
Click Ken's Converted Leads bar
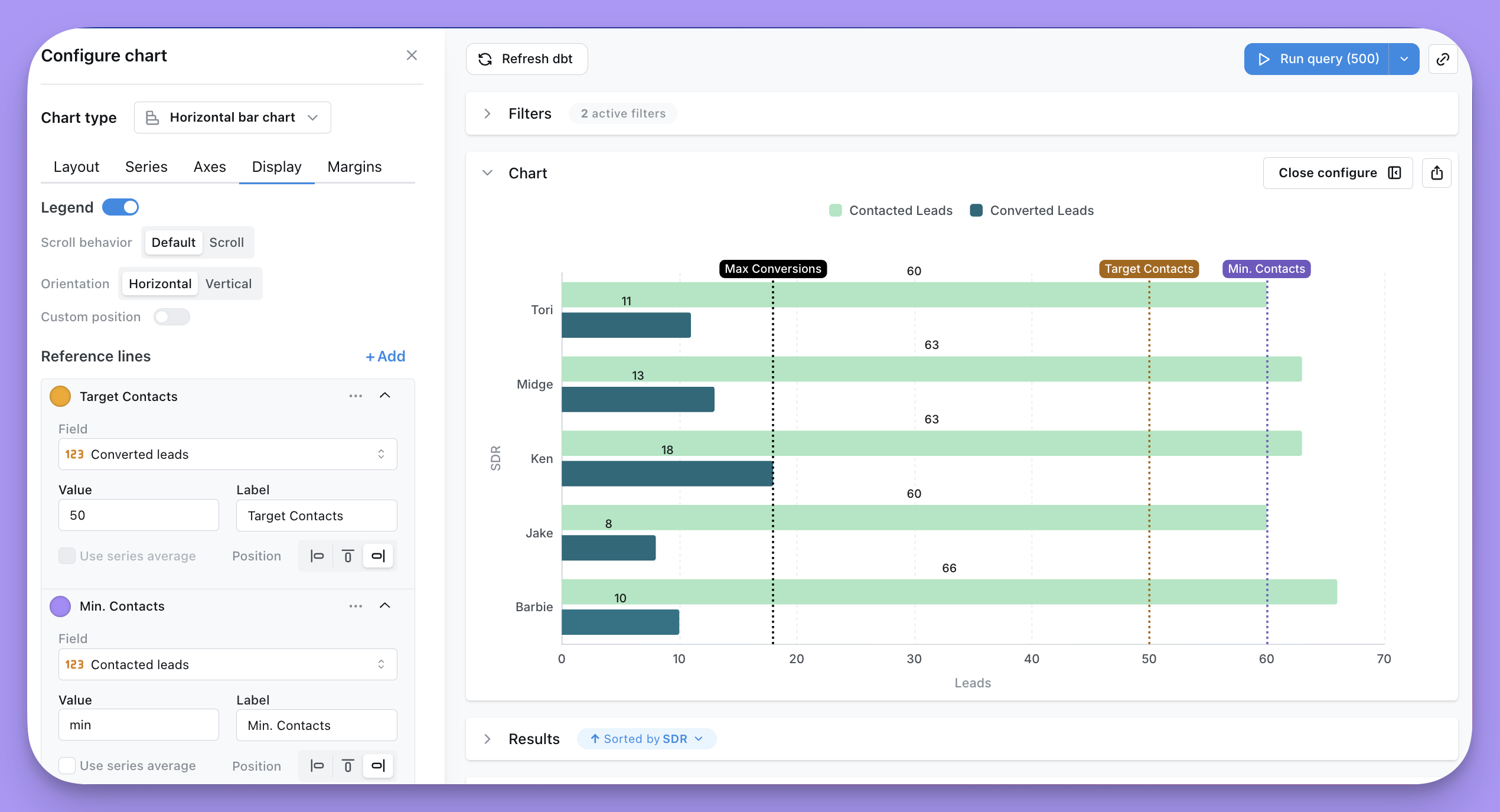tap(667, 474)
